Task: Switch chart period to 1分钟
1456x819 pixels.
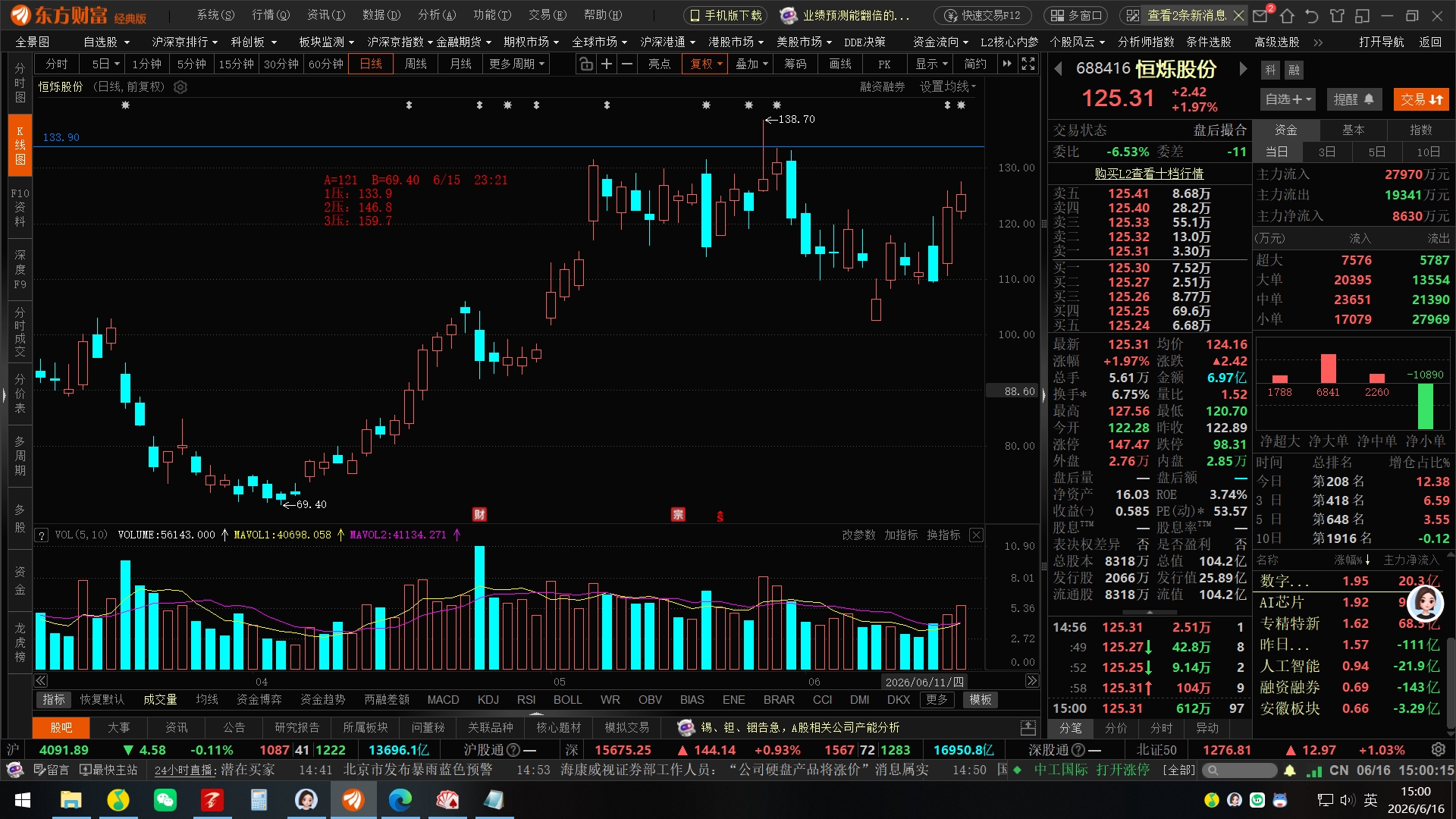Action: coord(146,64)
